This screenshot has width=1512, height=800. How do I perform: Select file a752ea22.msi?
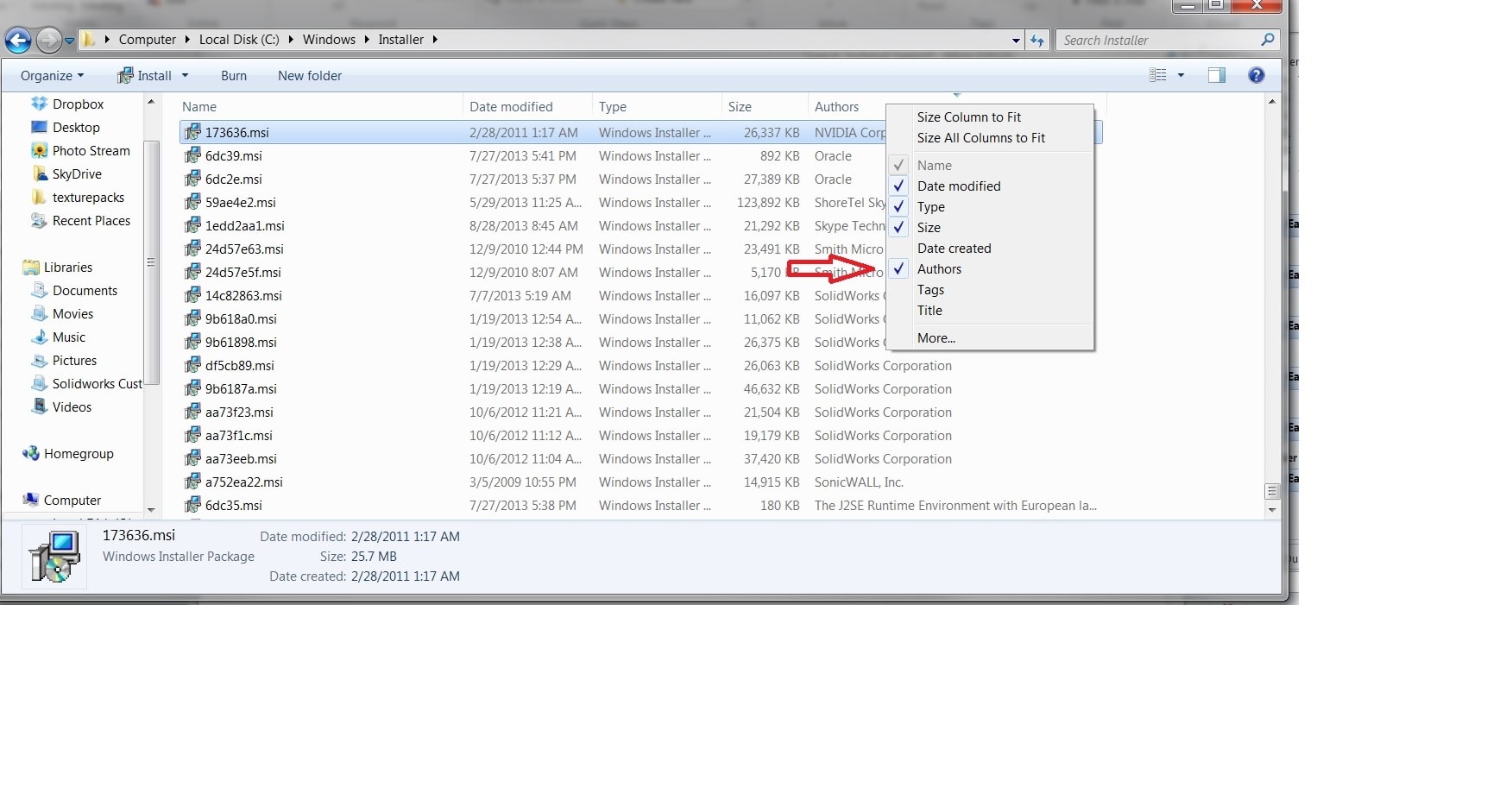point(244,482)
